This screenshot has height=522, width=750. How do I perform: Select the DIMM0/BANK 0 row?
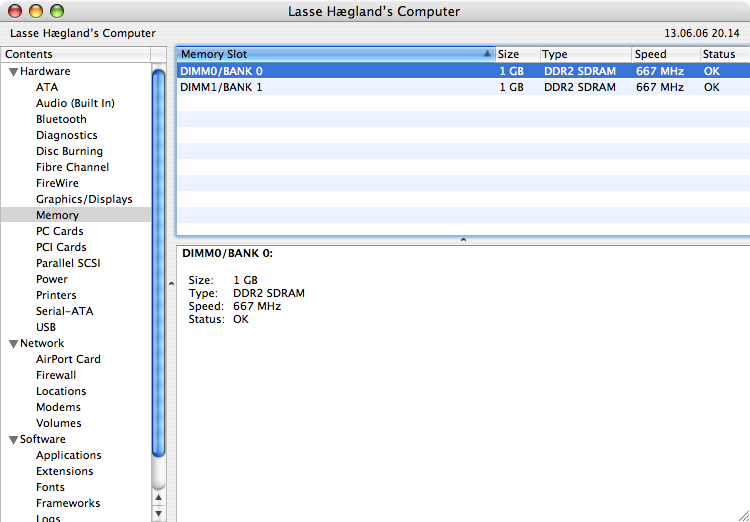(x=463, y=71)
